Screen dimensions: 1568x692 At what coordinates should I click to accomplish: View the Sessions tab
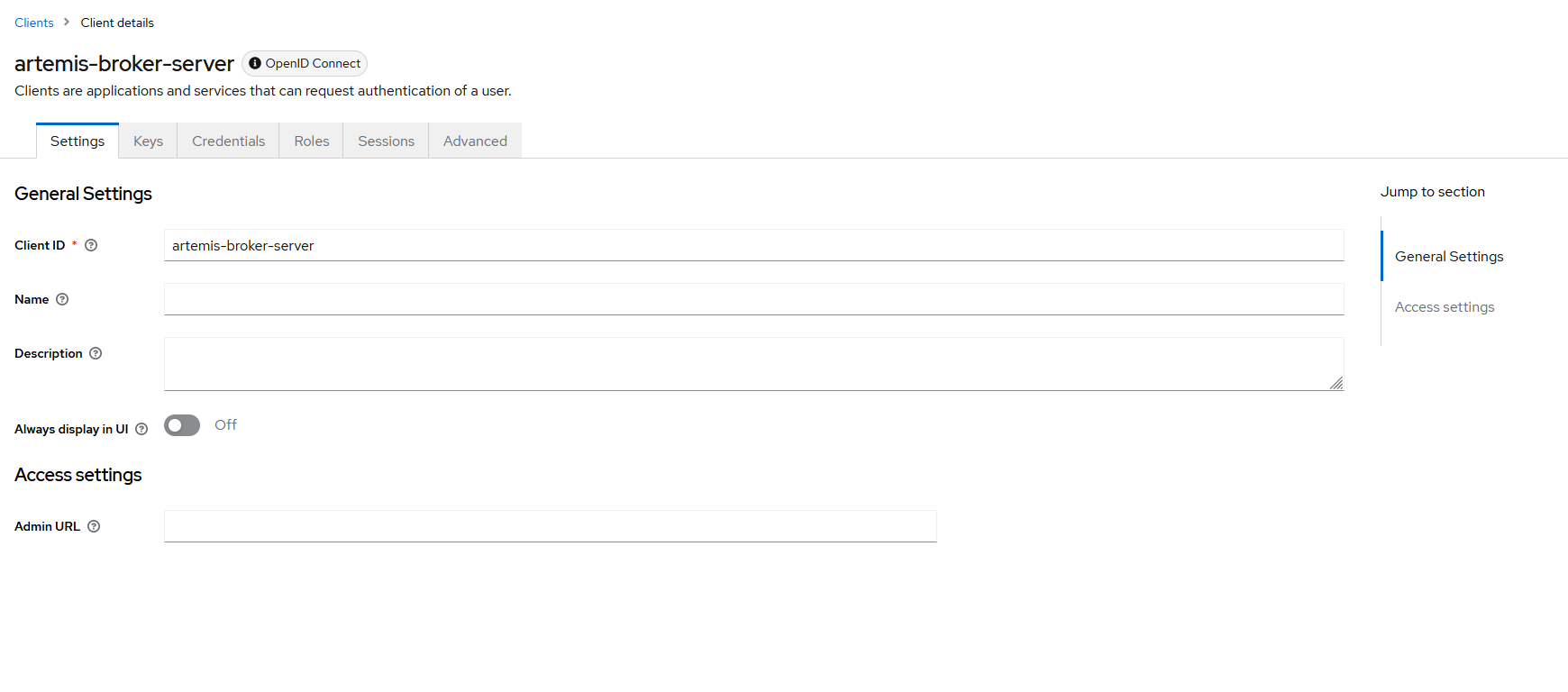click(x=386, y=141)
